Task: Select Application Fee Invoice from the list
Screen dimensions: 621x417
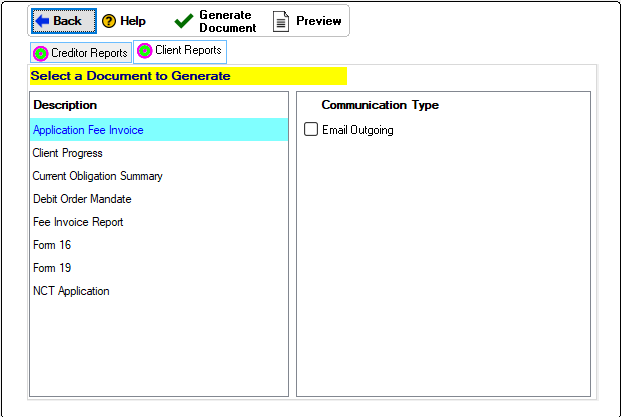Action: [x=88, y=130]
